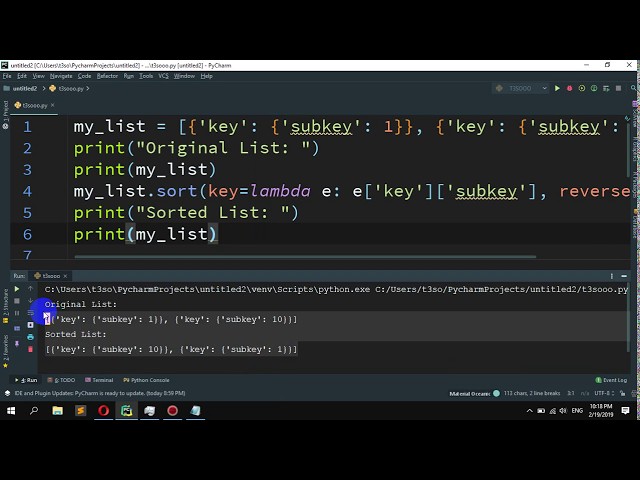640x480 pixels.
Task: Click the red Debug bug icon
Action: (x=569, y=88)
